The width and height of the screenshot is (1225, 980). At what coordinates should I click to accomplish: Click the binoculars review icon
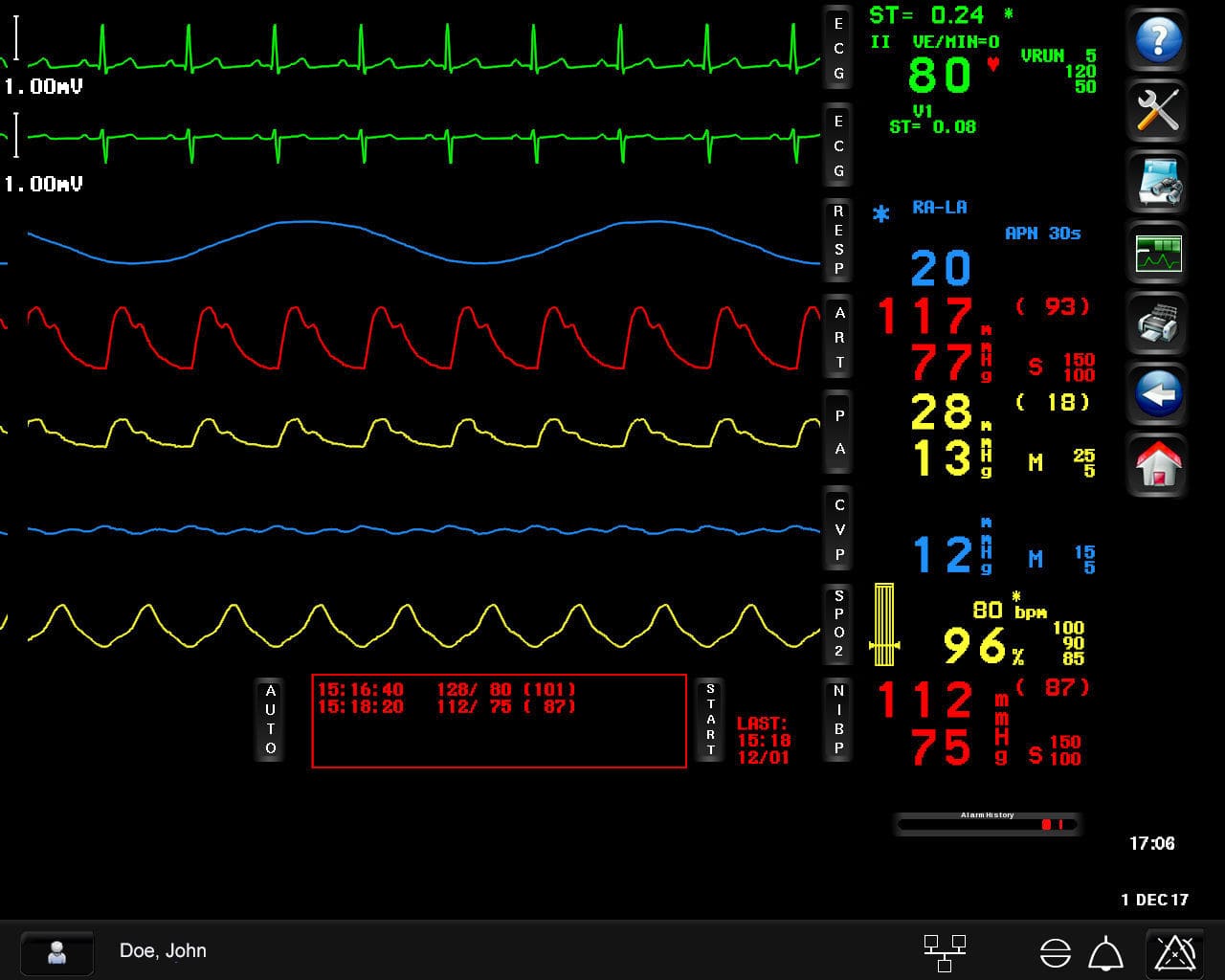point(1157,182)
